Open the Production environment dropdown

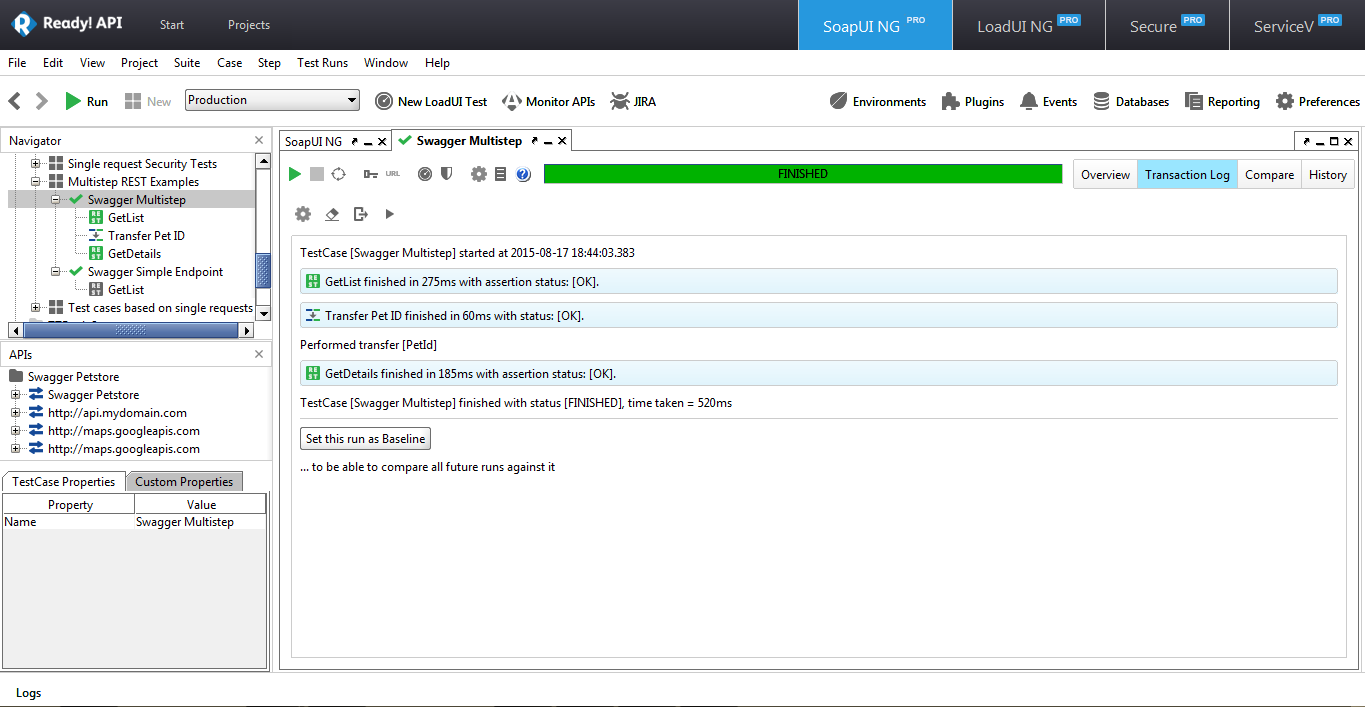click(x=272, y=100)
